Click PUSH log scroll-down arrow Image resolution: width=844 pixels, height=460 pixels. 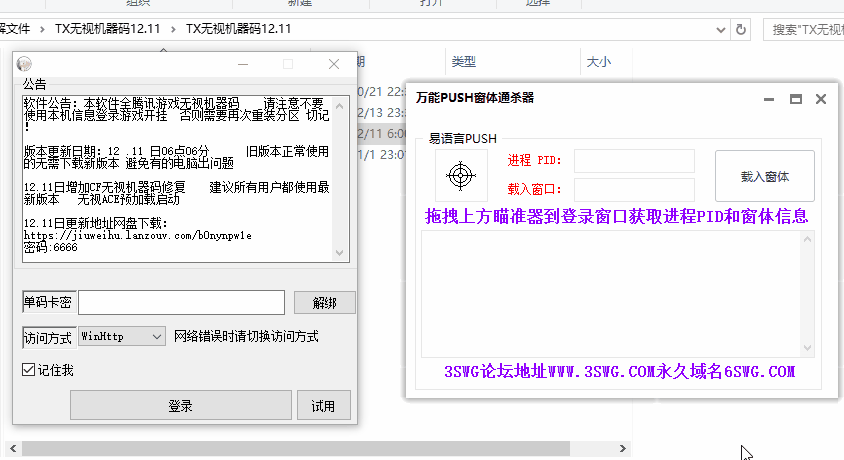[807, 348]
